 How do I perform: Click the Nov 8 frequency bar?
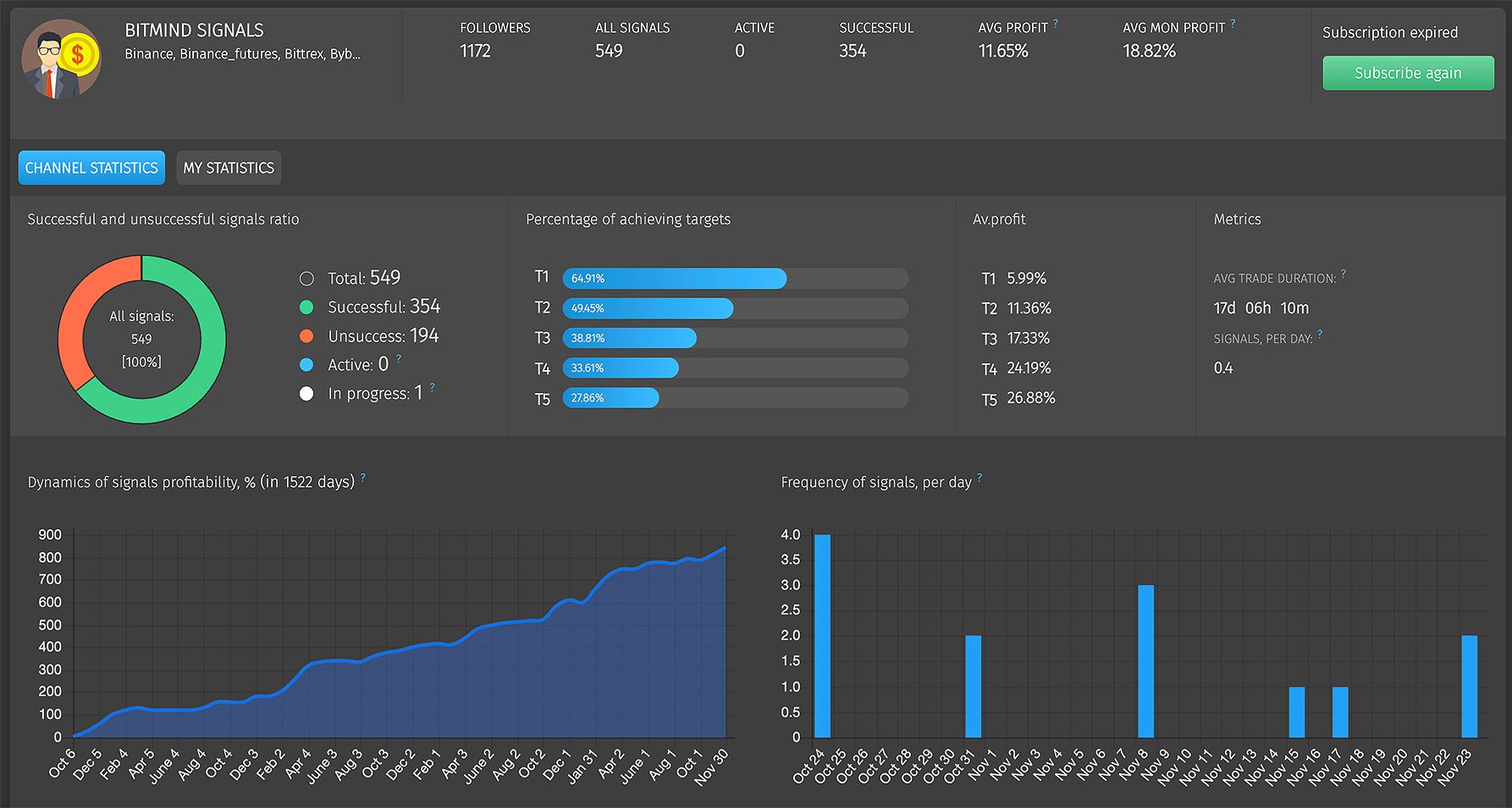coord(1145,661)
